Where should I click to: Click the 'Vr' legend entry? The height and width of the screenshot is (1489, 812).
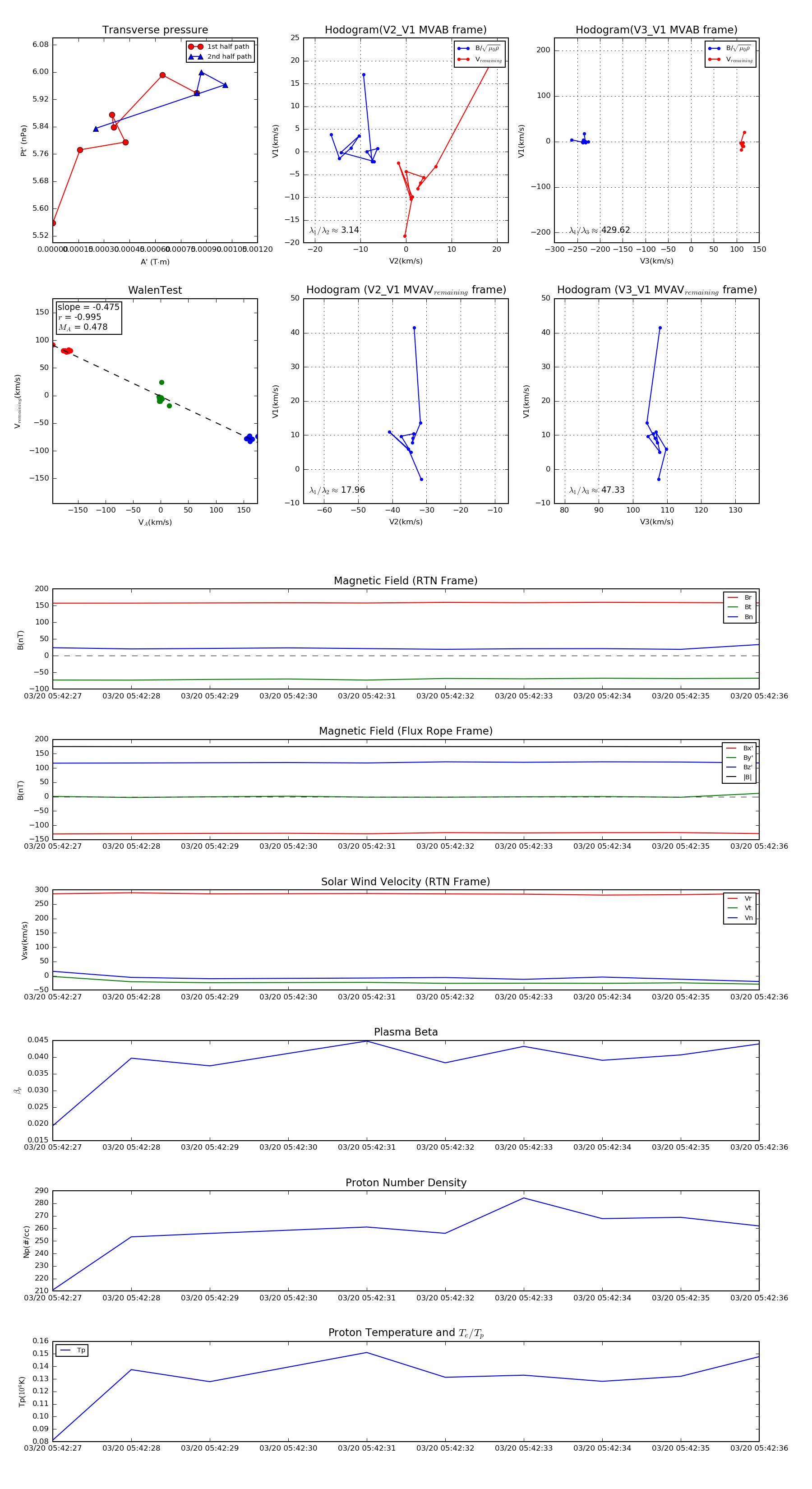click(740, 899)
